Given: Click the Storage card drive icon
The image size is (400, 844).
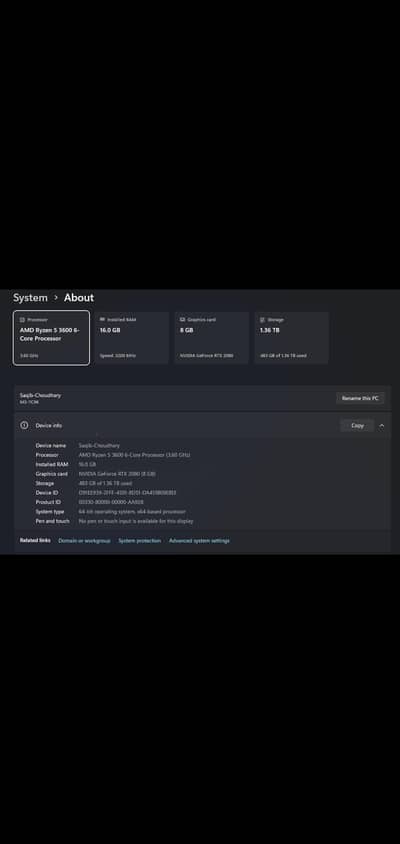Looking at the screenshot, I should coord(263,320).
